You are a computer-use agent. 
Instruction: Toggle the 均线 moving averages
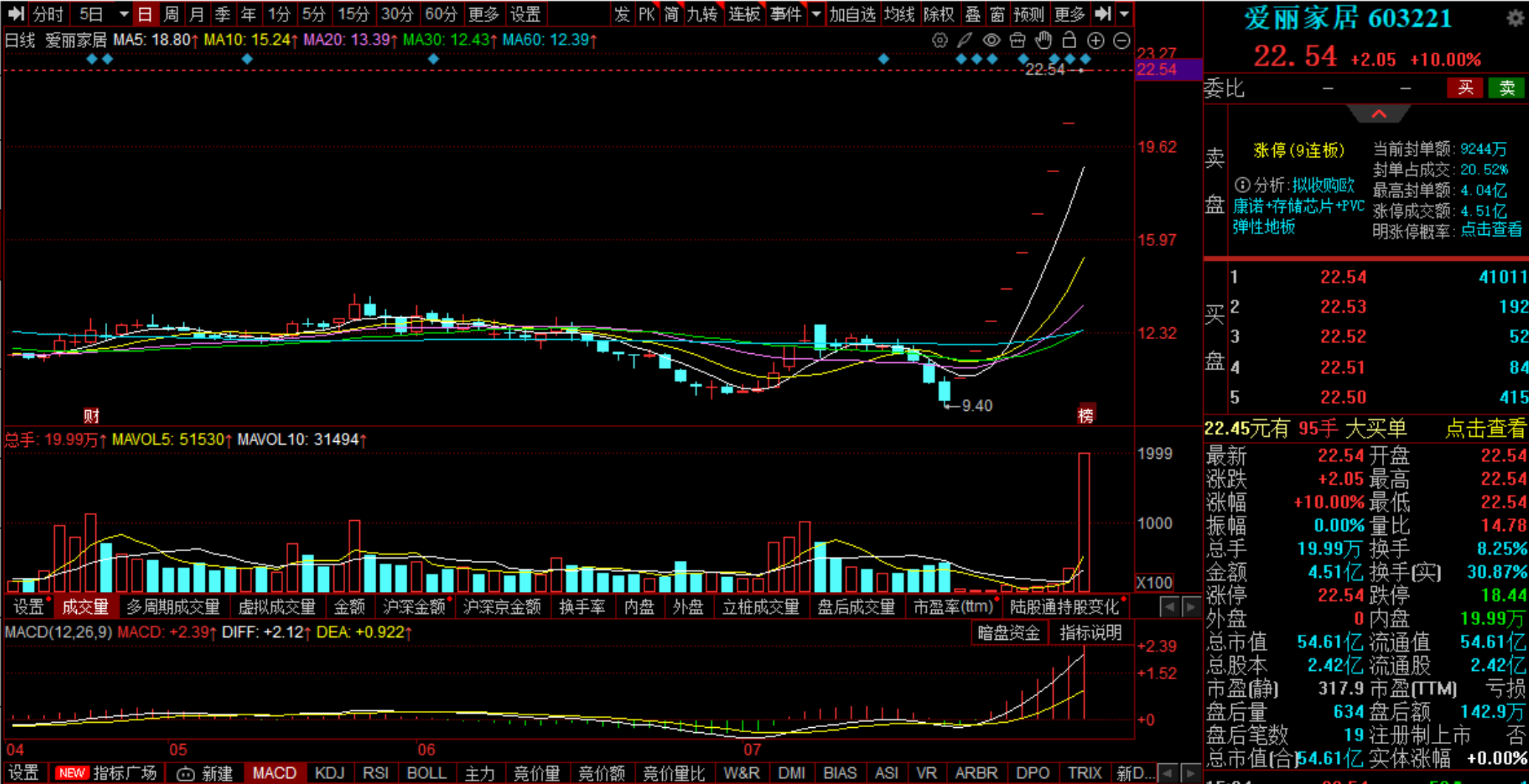899,13
